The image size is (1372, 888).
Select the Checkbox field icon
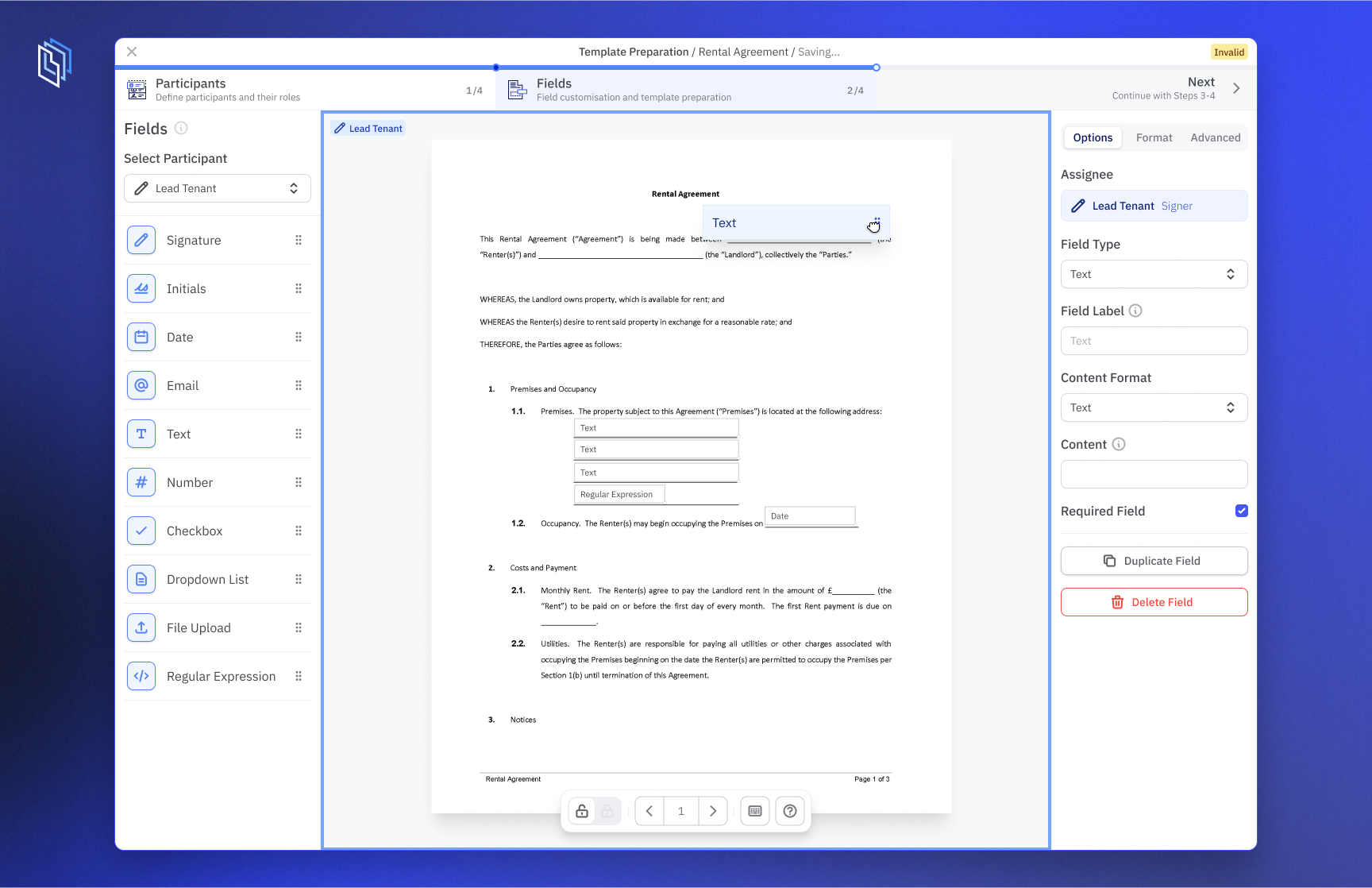[x=141, y=531]
